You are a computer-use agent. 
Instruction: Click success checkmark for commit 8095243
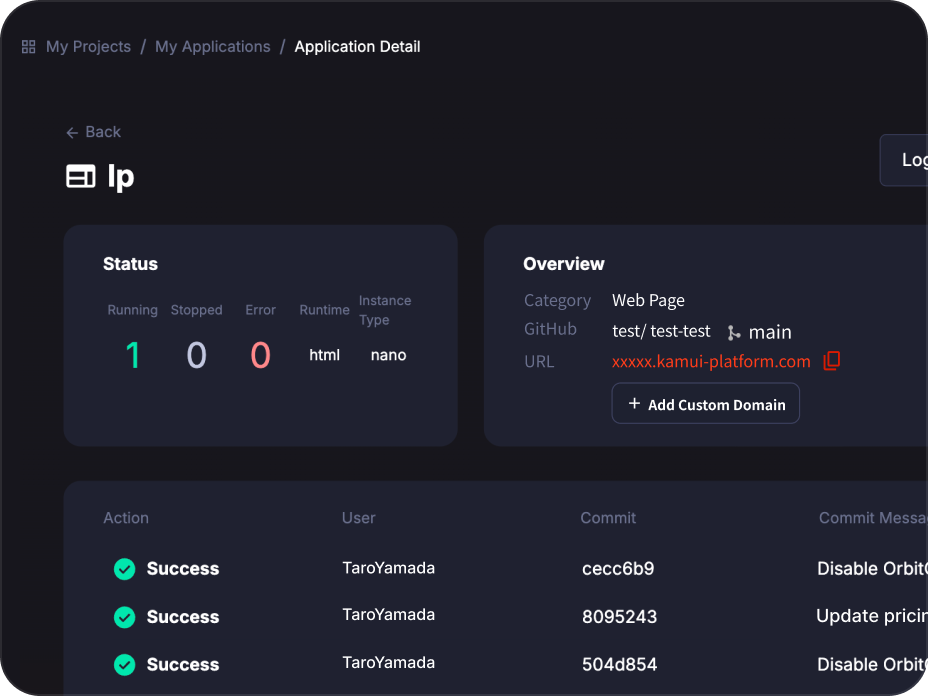[x=124, y=617]
